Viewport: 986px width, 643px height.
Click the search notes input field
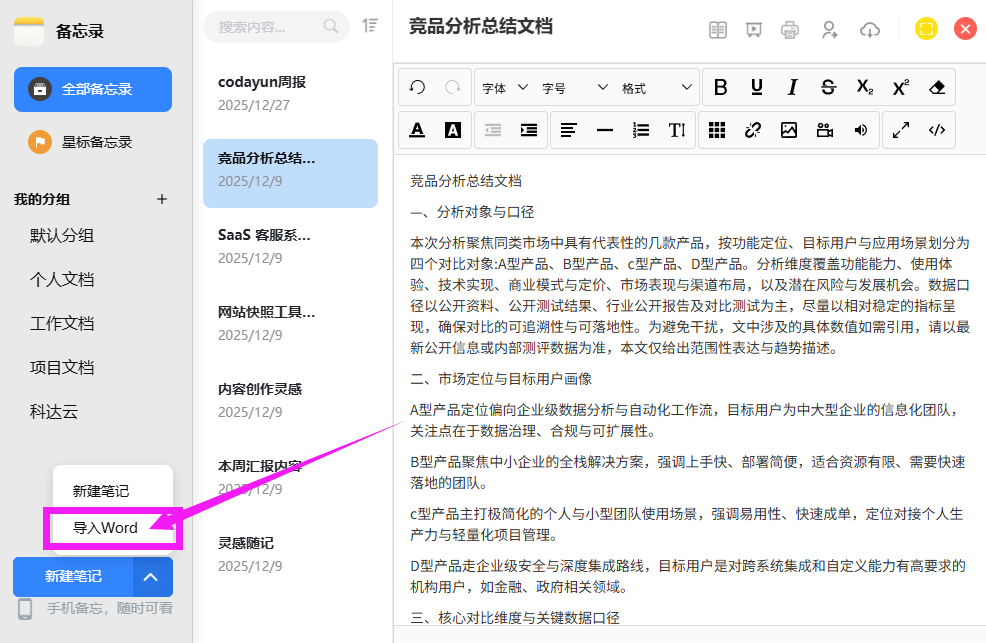click(x=265, y=27)
